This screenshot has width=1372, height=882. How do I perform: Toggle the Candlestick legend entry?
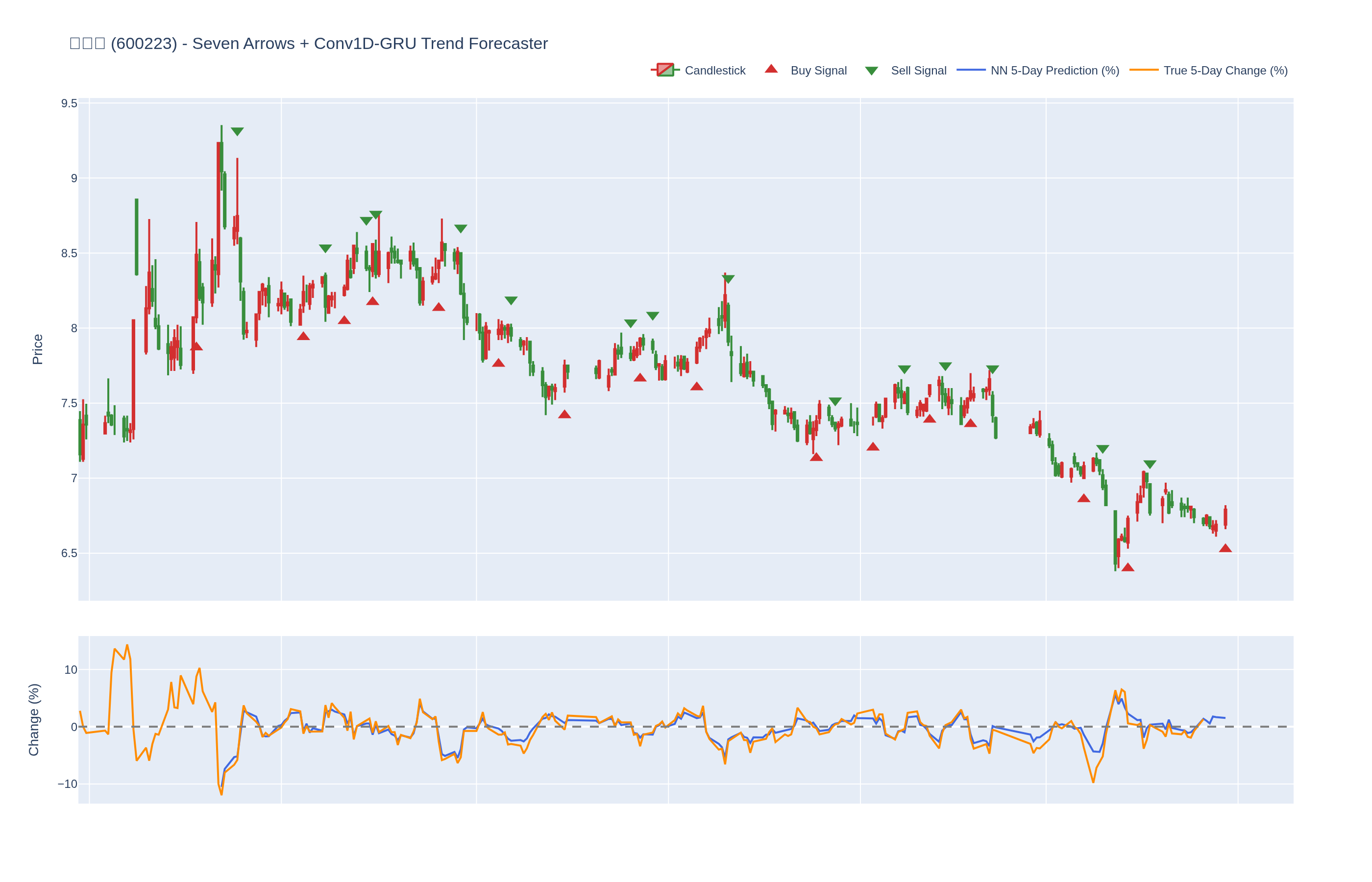coord(714,71)
